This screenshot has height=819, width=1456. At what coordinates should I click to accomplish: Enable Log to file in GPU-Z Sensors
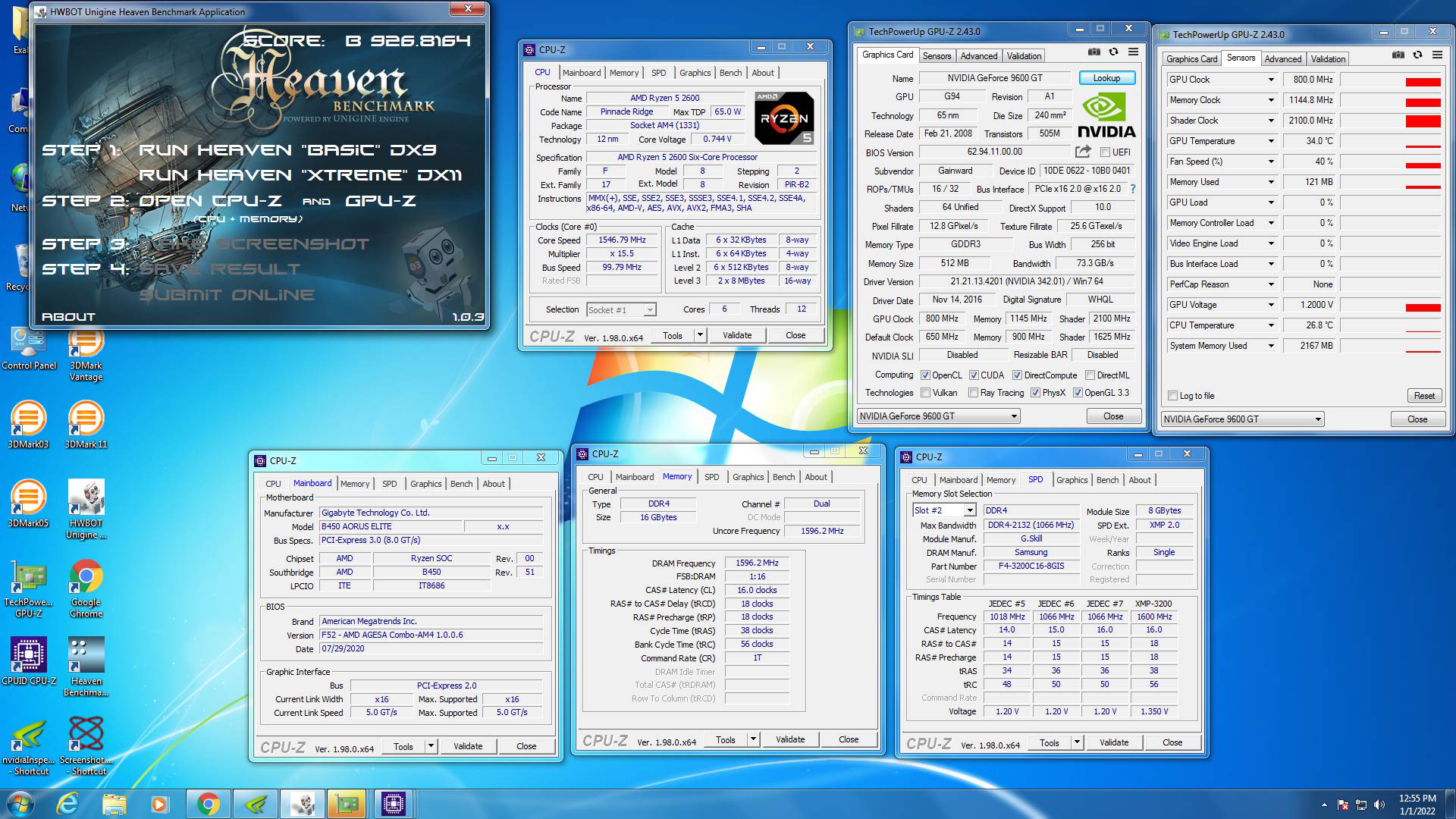[x=1173, y=396]
